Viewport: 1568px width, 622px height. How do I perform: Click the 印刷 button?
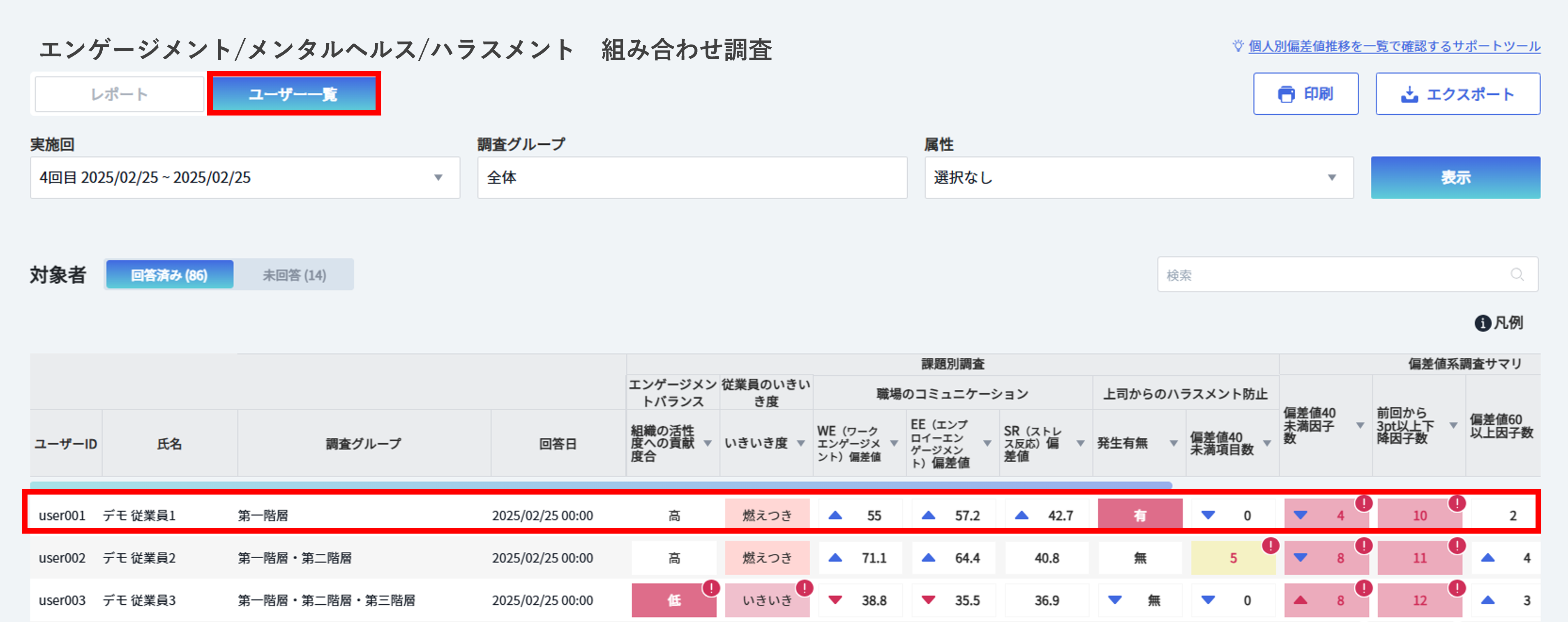pos(1306,94)
